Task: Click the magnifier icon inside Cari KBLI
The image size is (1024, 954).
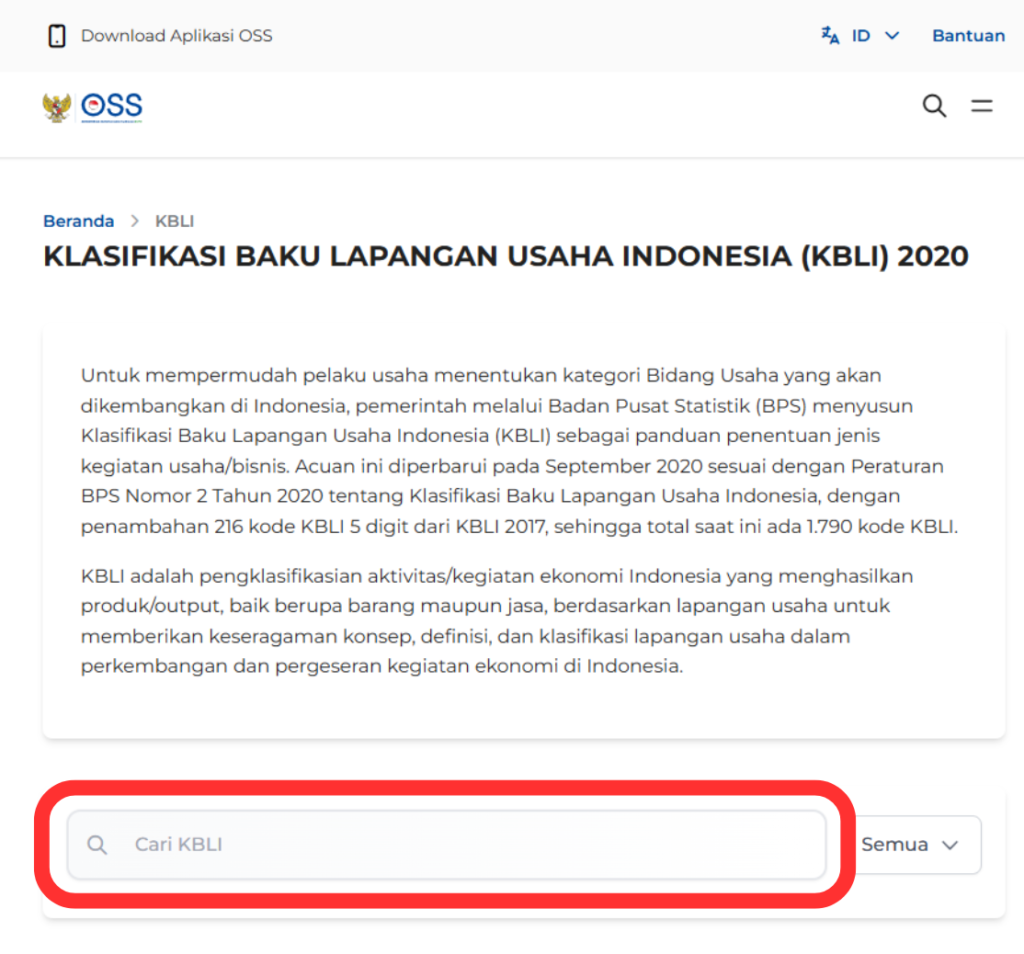Action: (97, 845)
